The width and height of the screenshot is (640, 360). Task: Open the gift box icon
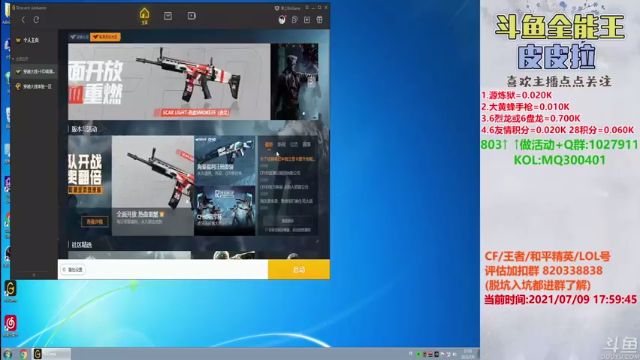pos(320,19)
